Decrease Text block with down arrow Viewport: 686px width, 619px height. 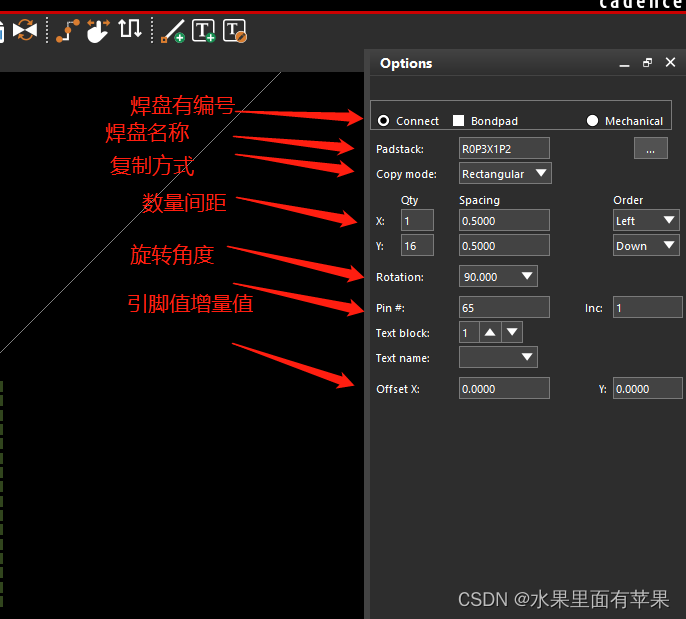[512, 332]
